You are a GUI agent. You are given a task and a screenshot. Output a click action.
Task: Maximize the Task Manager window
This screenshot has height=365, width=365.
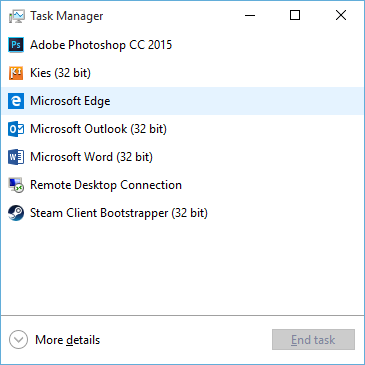pyautogui.click(x=295, y=15)
